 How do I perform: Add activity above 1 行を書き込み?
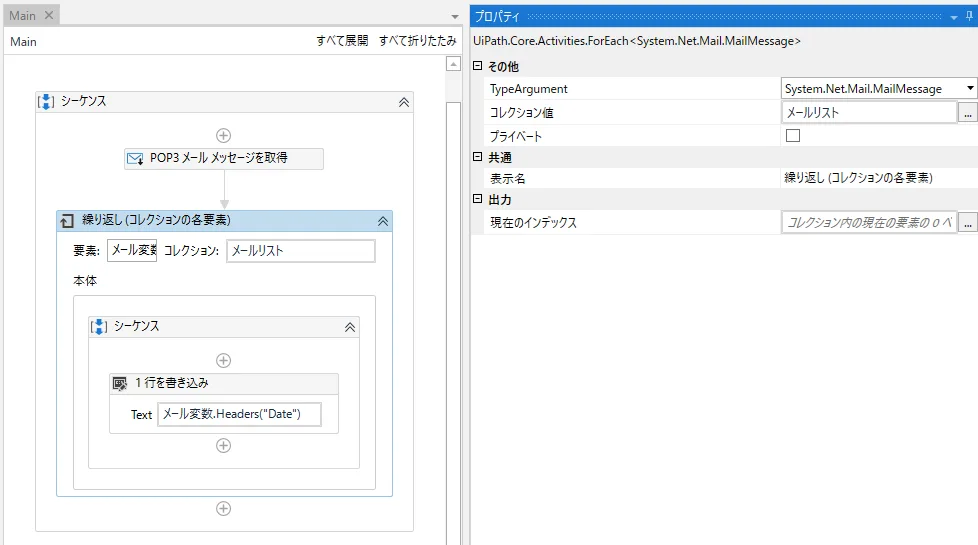click(x=223, y=360)
